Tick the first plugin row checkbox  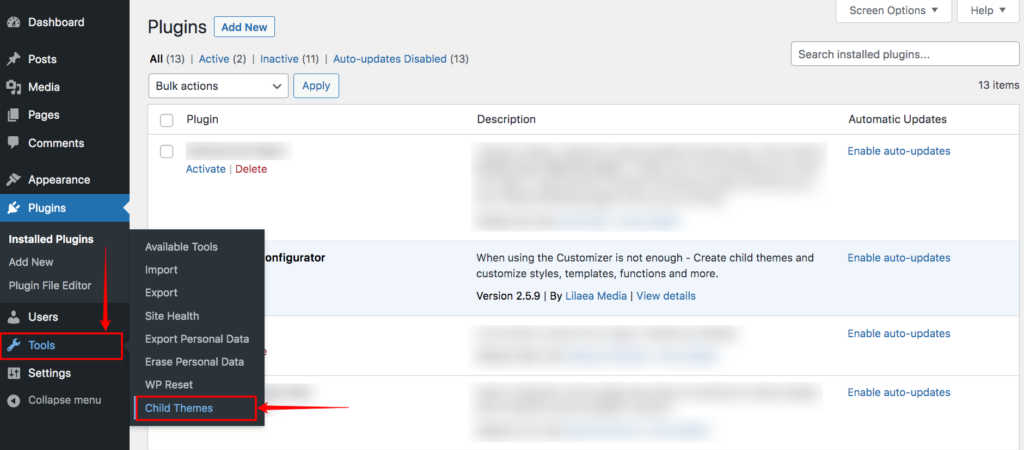pos(167,152)
